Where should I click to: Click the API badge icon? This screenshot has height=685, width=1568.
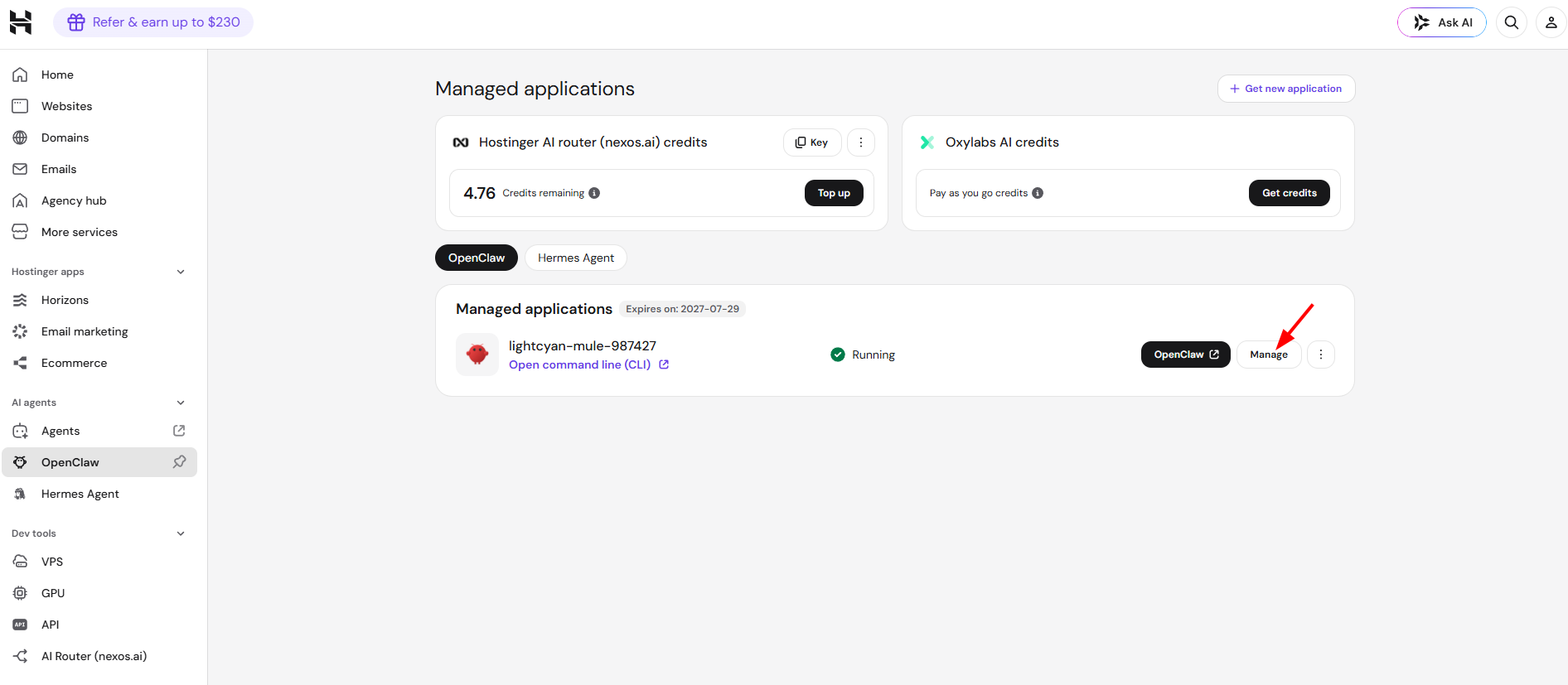(21, 625)
